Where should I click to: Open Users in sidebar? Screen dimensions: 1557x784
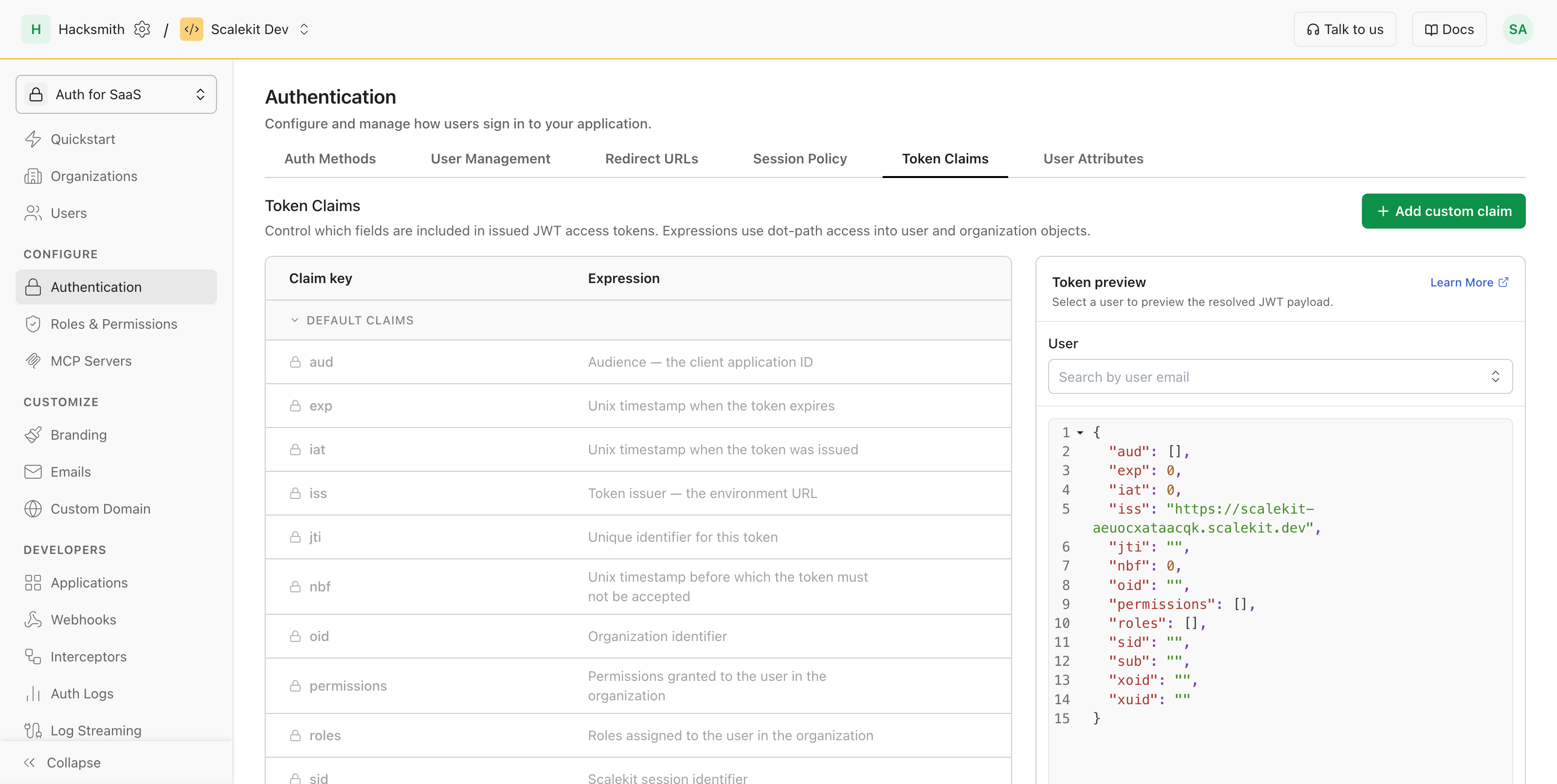pyautogui.click(x=116, y=213)
